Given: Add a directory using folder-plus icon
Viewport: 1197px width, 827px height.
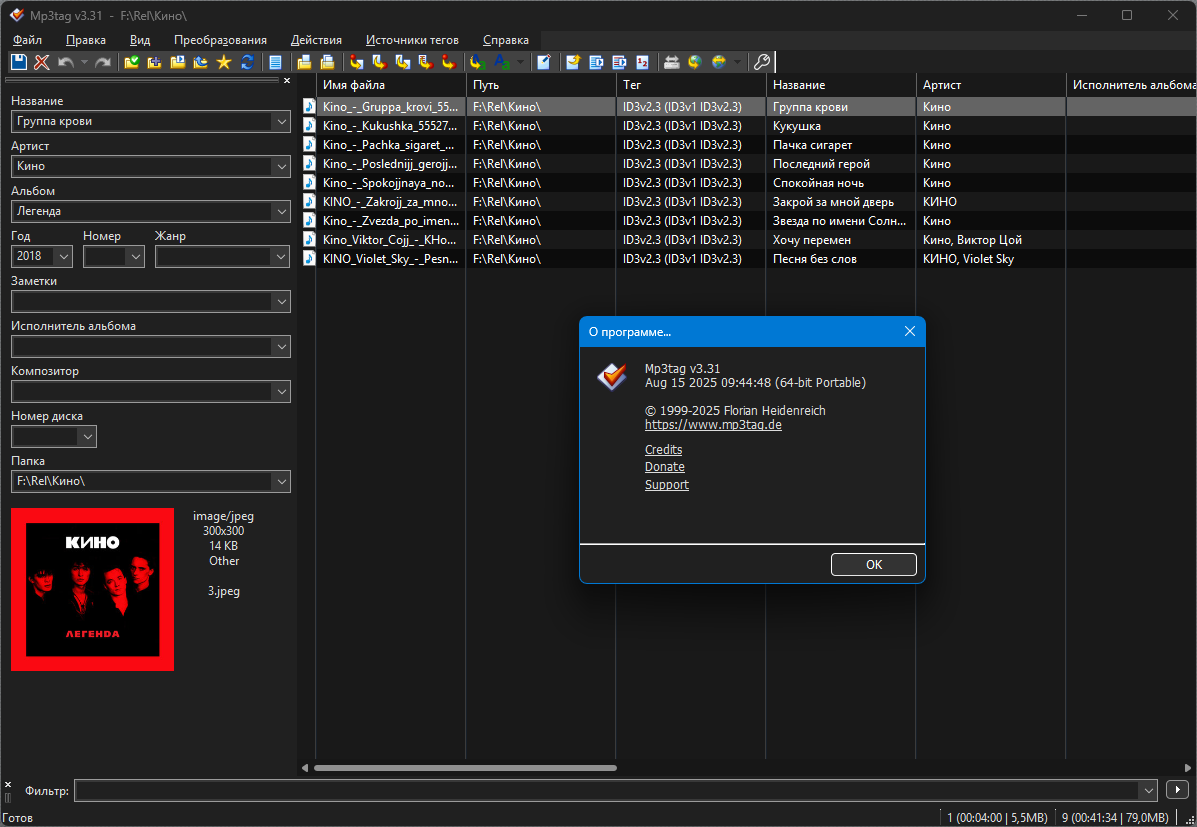Looking at the screenshot, I should (x=155, y=63).
